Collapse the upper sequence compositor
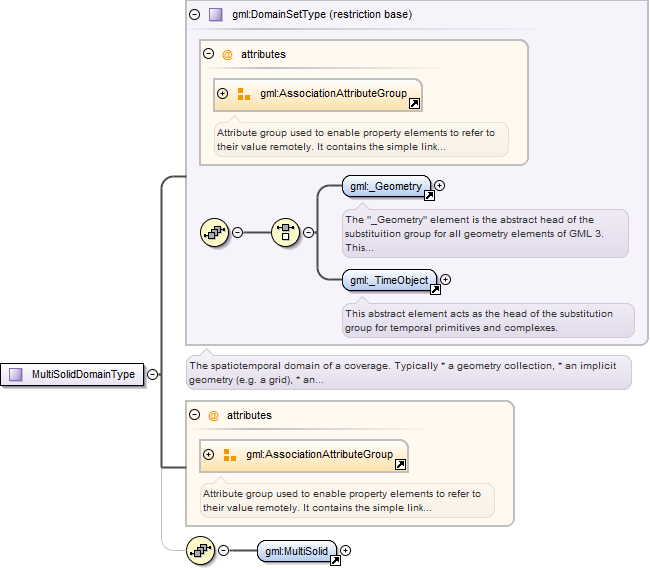Image resolution: width=650 pixels, height=570 pixels. pyautogui.click(x=238, y=232)
